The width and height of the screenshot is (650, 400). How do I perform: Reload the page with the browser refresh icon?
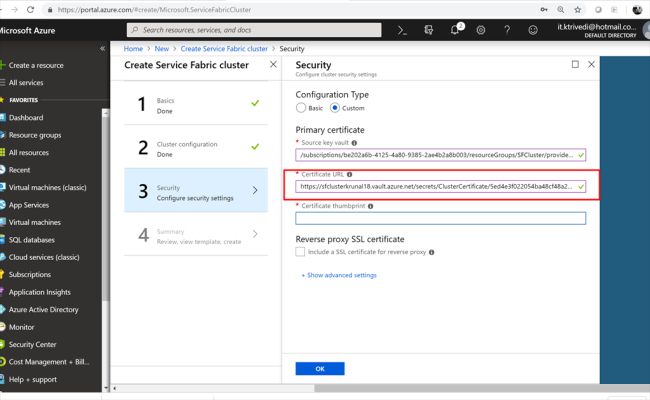click(x=30, y=9)
